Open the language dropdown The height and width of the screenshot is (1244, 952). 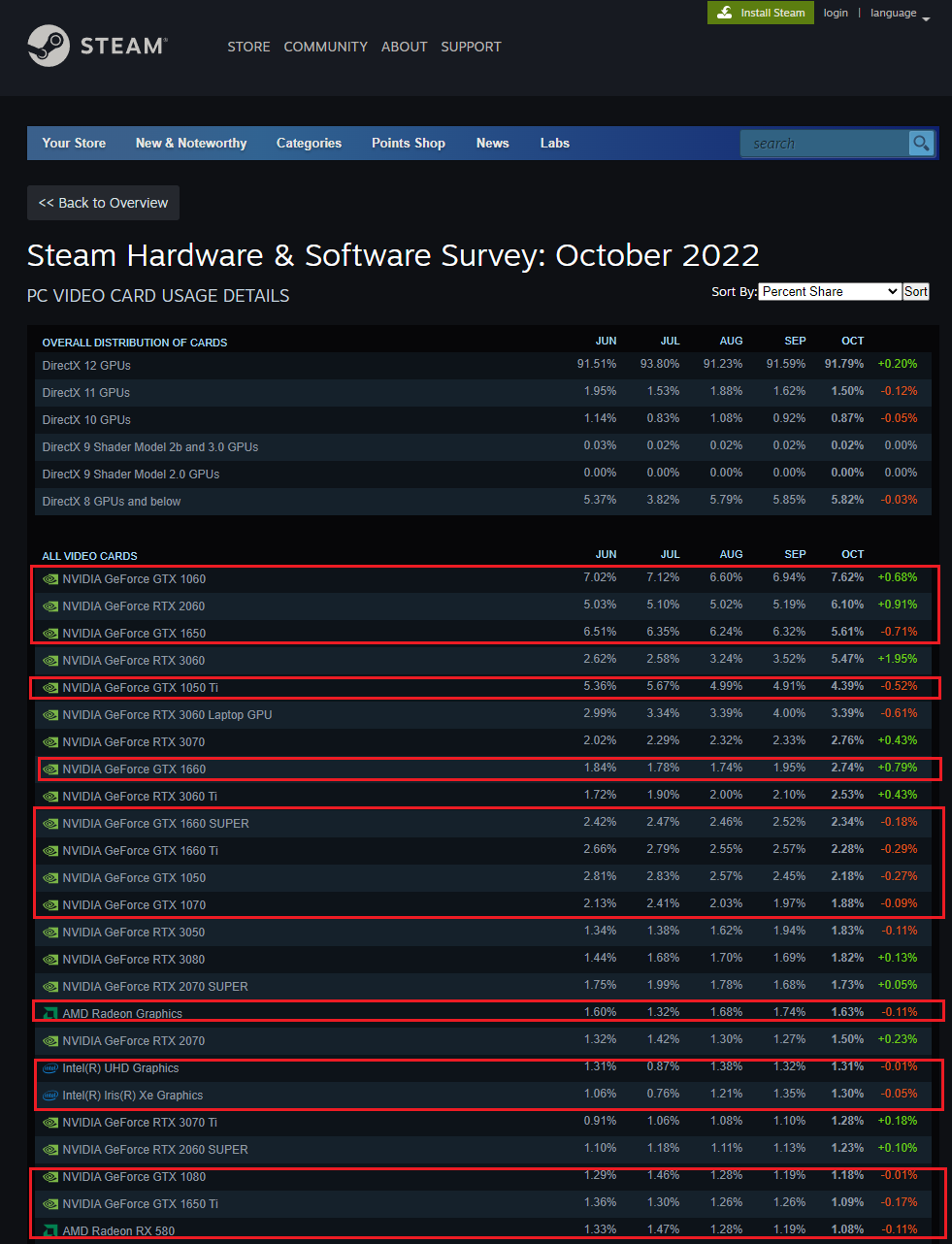coord(900,14)
